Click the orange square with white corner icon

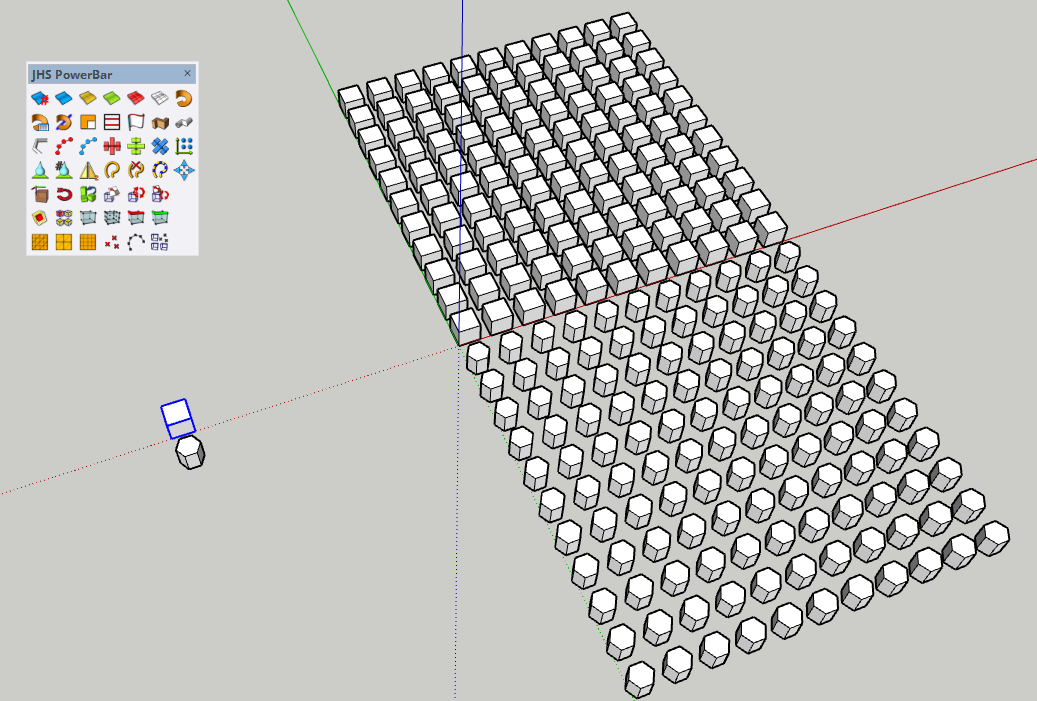coord(88,122)
